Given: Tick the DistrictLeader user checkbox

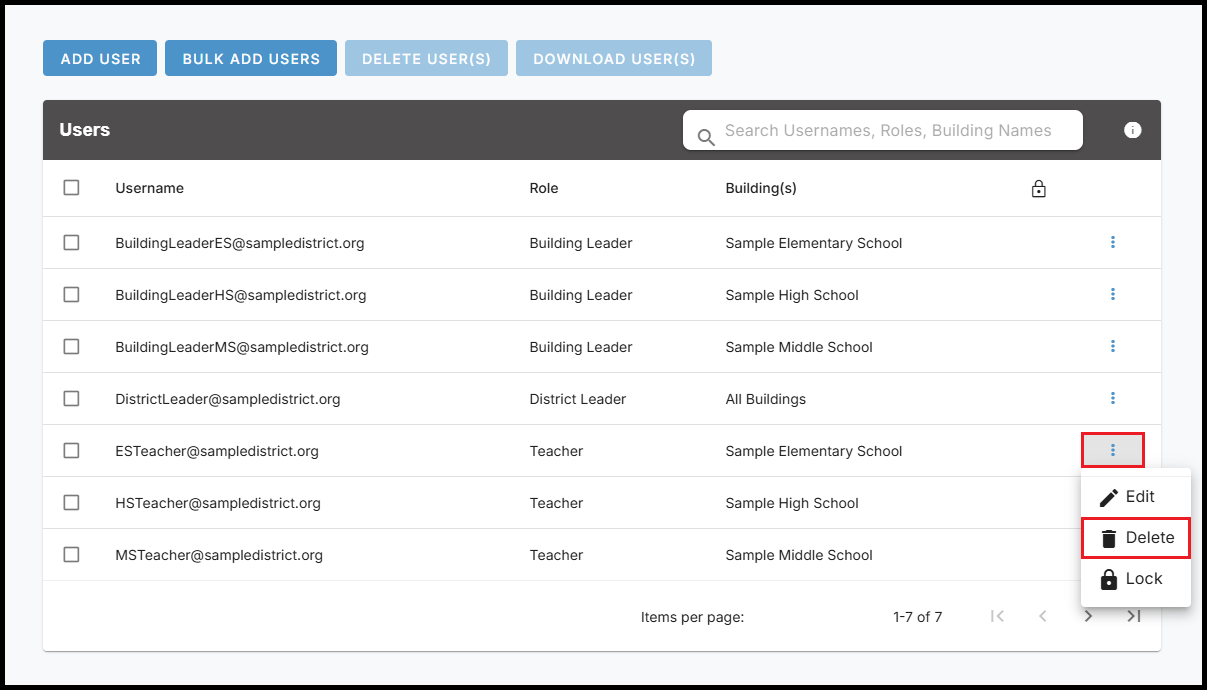Looking at the screenshot, I should pyautogui.click(x=71, y=399).
